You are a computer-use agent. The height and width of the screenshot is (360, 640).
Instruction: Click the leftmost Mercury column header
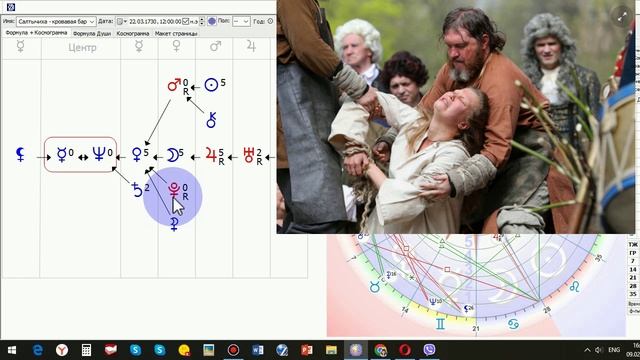20,47
